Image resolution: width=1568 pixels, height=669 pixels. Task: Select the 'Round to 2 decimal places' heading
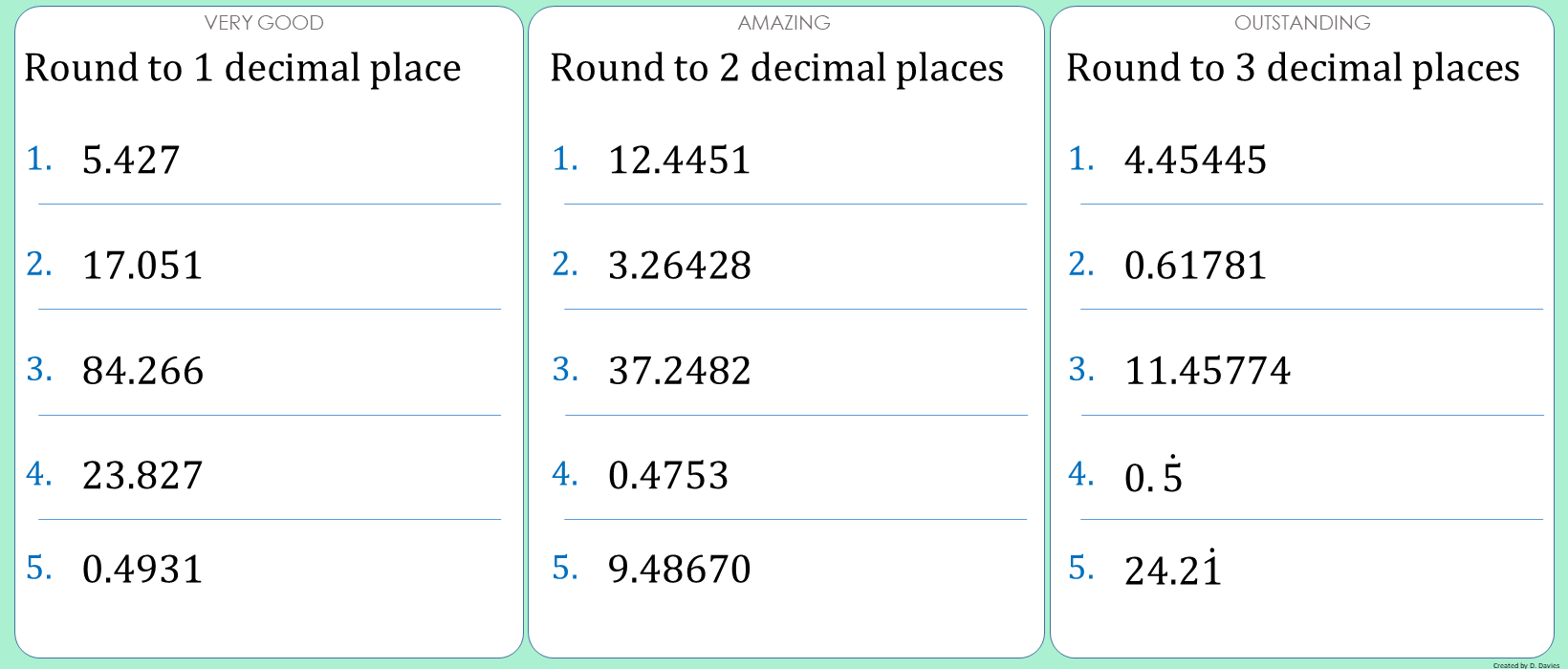(x=776, y=69)
